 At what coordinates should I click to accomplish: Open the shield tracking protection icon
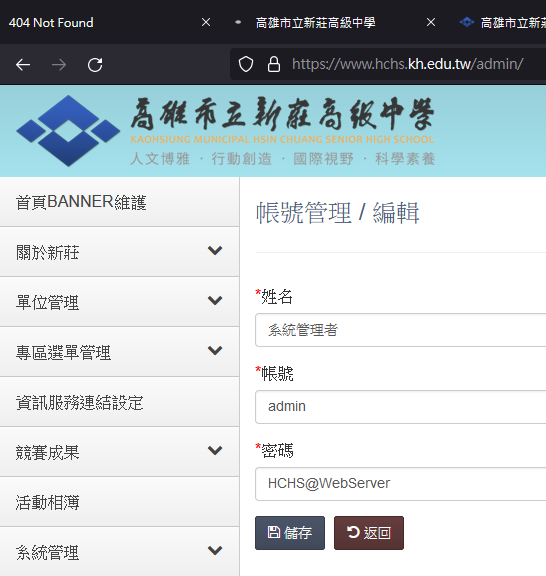[246, 64]
